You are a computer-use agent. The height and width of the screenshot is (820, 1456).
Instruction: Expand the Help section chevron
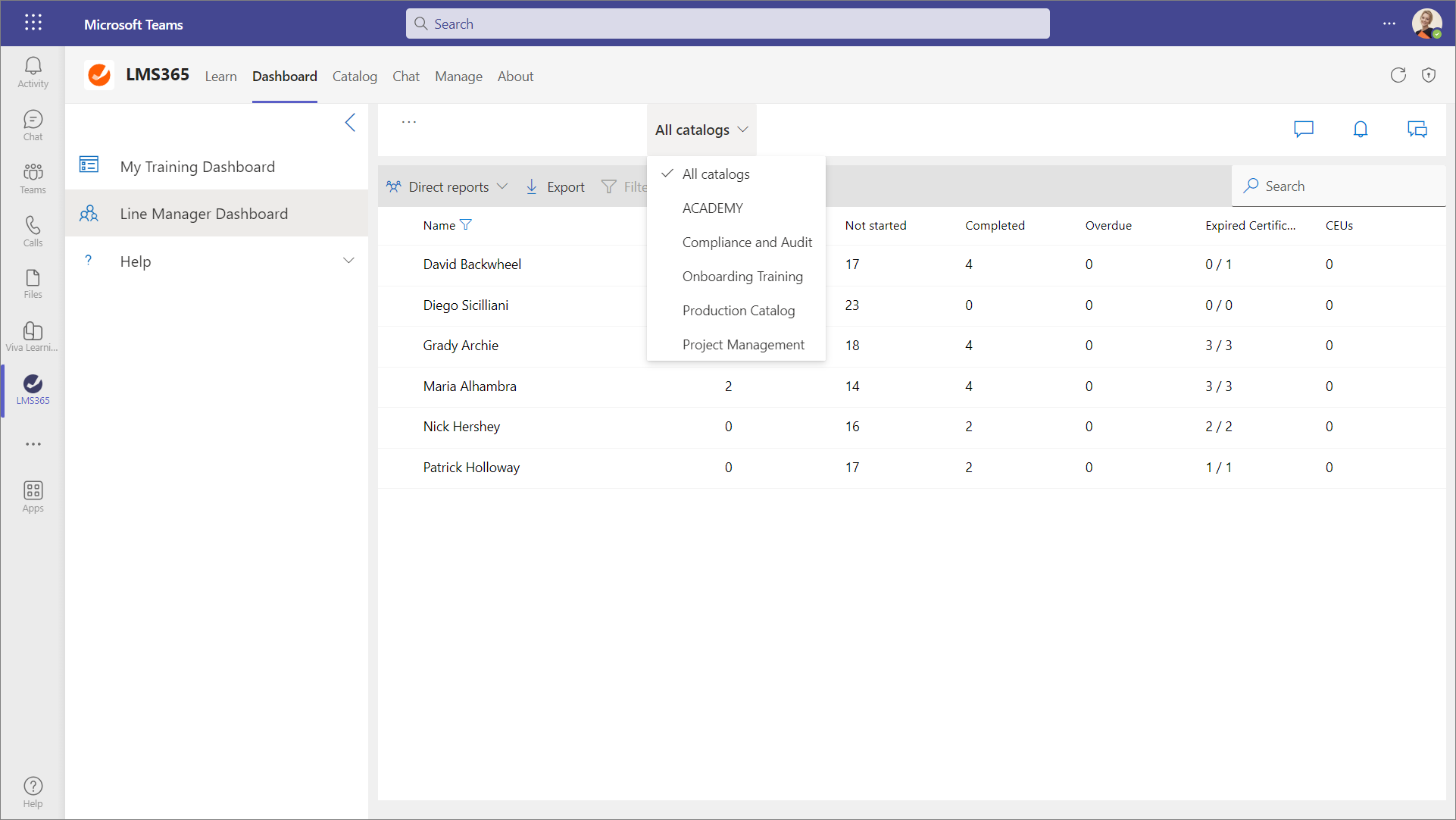348,261
